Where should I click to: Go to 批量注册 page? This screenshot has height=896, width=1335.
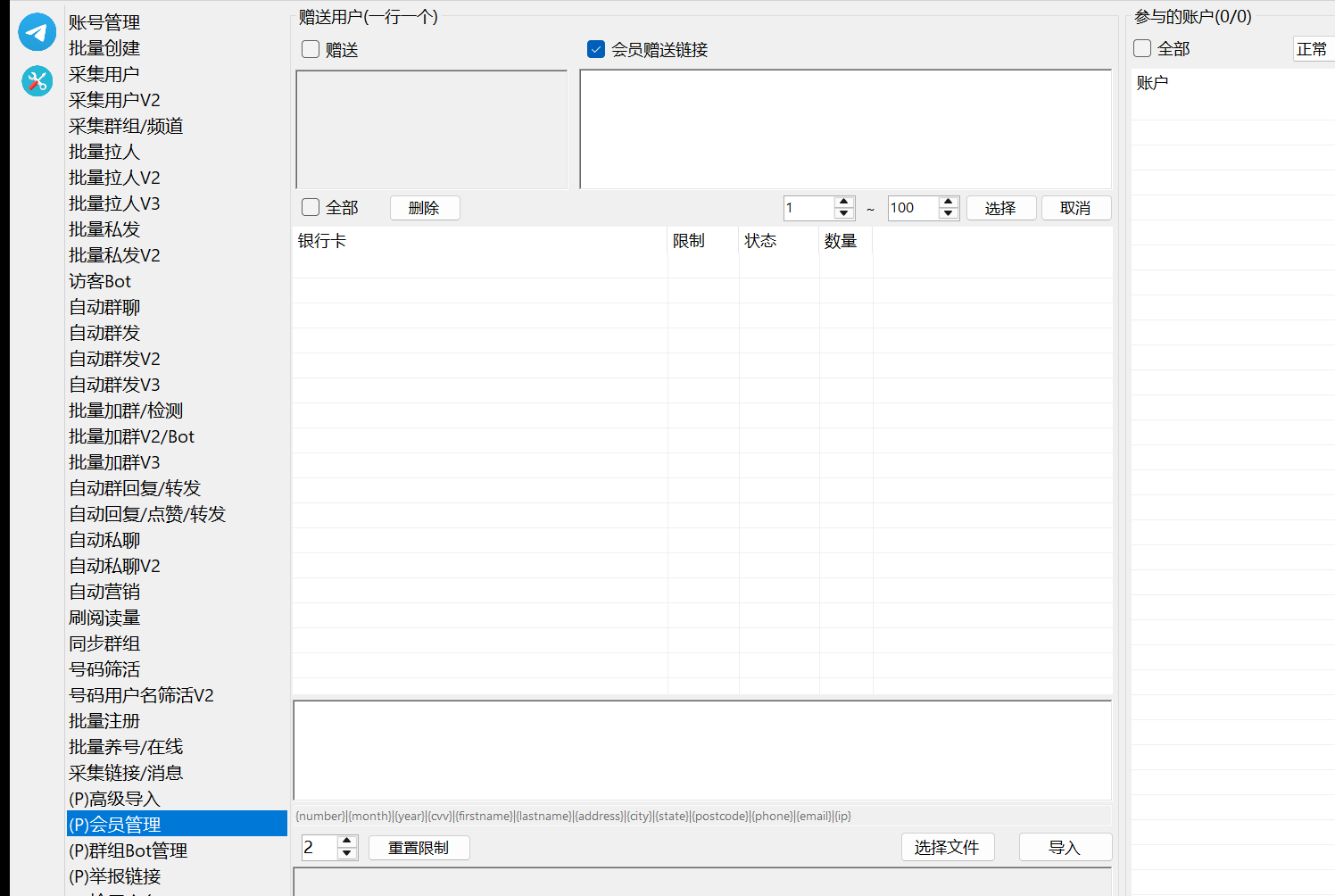(104, 721)
